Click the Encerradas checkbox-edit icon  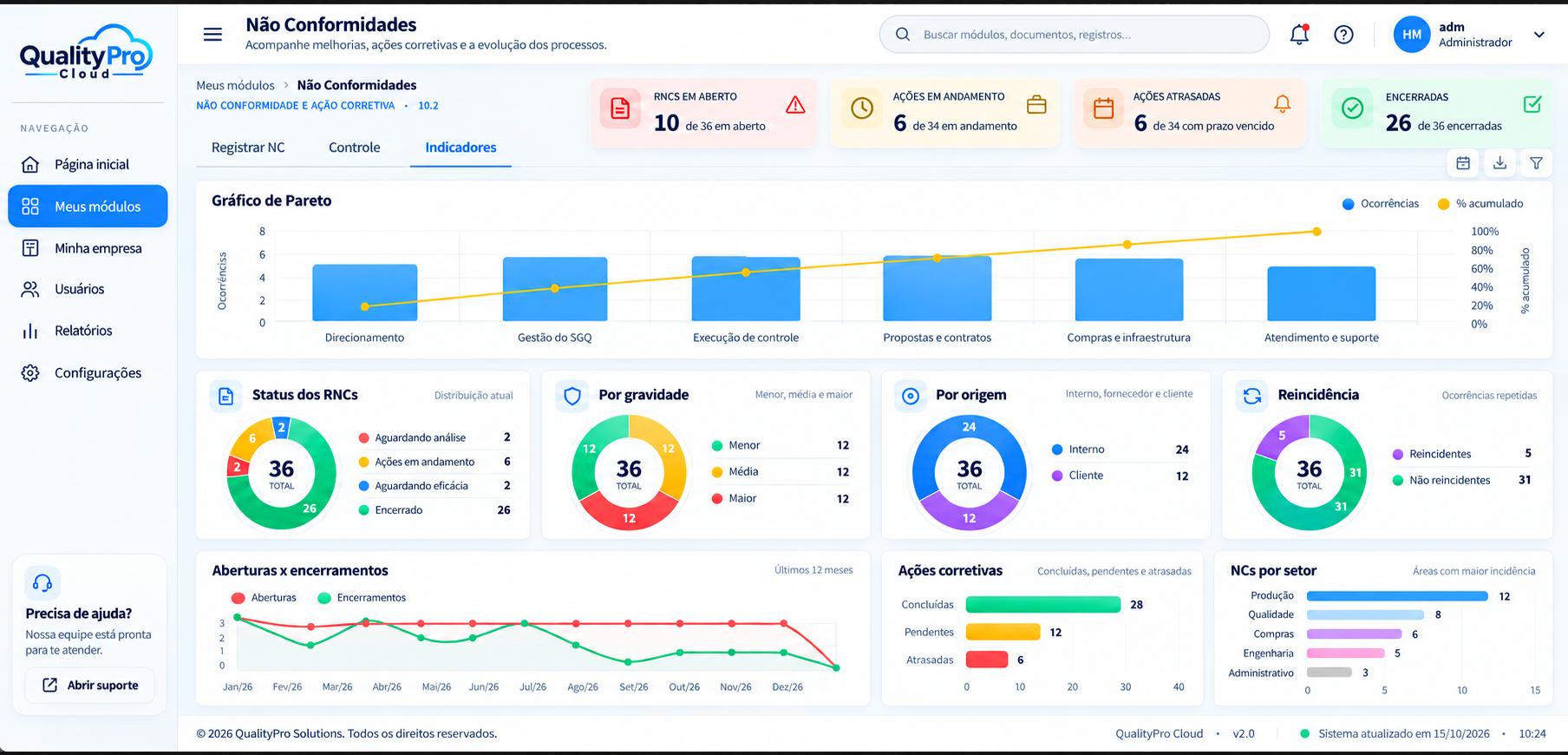pyautogui.click(x=1532, y=104)
